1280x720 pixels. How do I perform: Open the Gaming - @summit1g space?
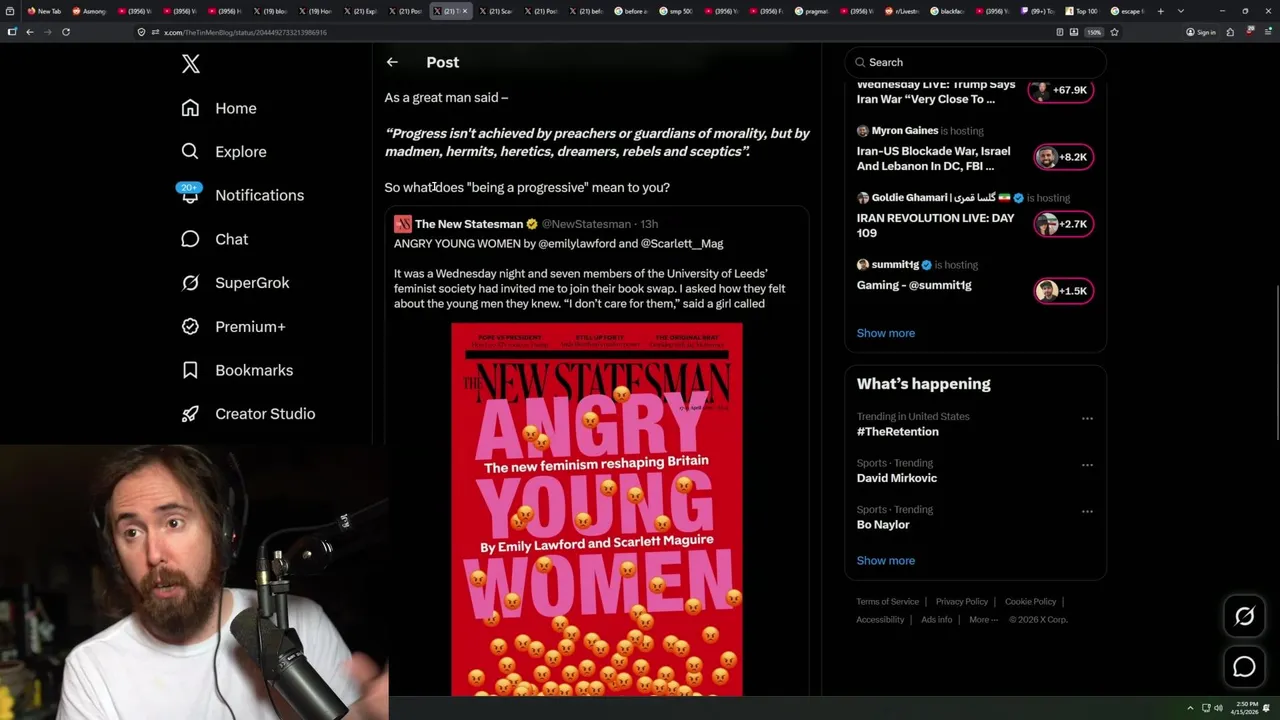pos(914,285)
